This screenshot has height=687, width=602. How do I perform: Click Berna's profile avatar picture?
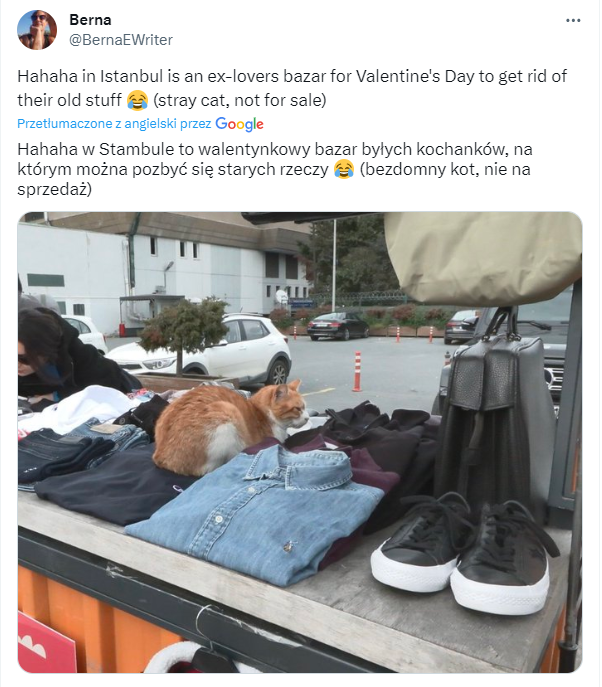pyautogui.click(x=37, y=30)
